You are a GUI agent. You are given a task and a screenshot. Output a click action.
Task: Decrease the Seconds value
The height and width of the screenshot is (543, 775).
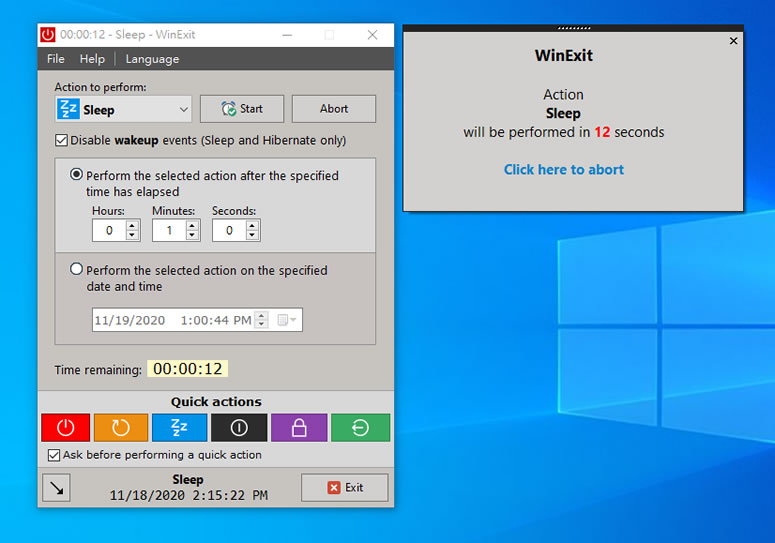pos(252,235)
